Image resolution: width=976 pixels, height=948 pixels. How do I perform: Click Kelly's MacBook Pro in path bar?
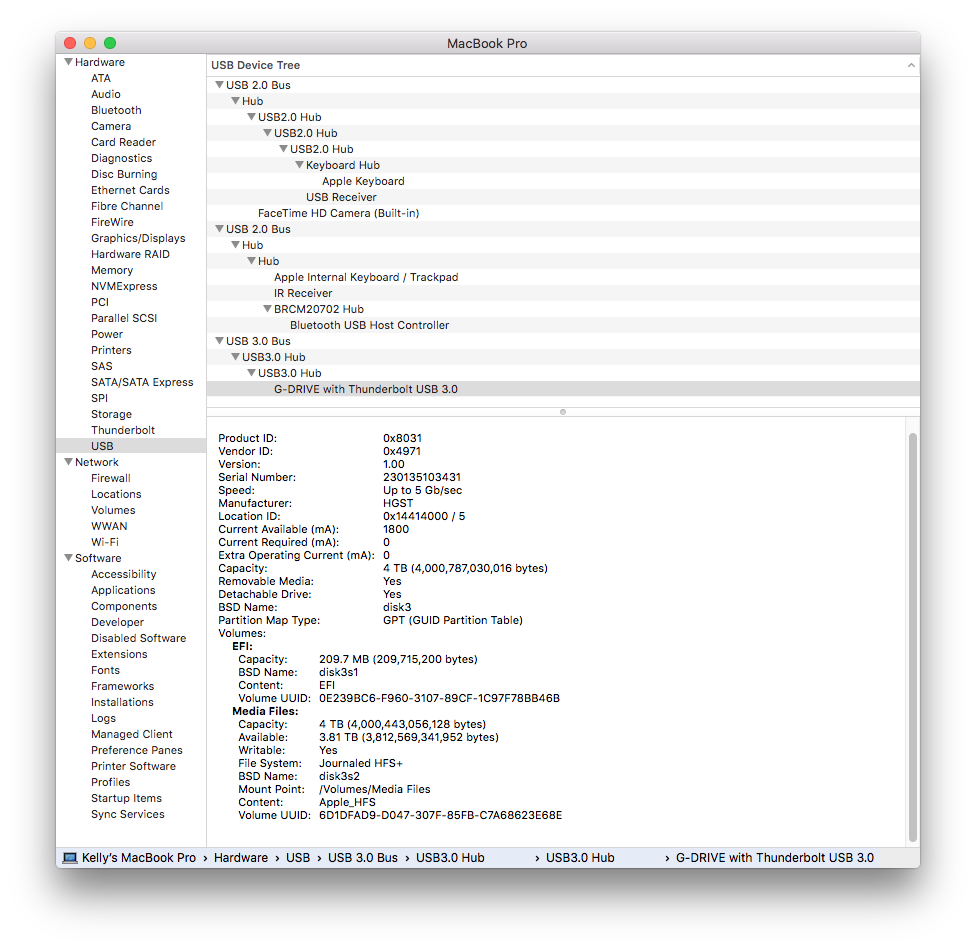(139, 858)
